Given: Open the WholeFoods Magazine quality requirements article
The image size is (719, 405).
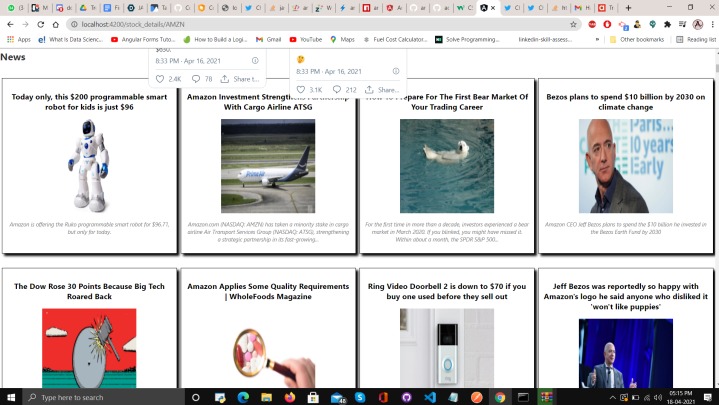Looking at the screenshot, I should tap(268, 291).
